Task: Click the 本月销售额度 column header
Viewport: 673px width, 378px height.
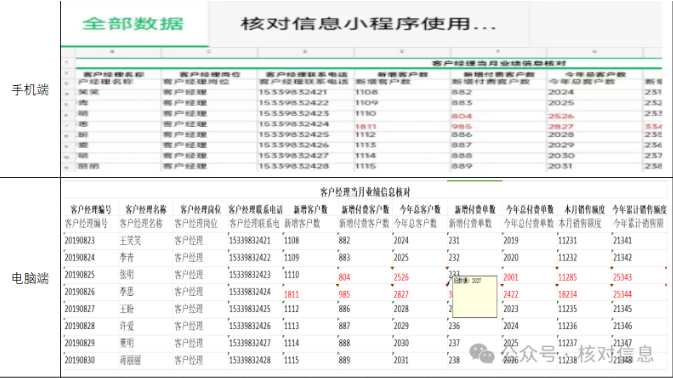Action: 585,209
